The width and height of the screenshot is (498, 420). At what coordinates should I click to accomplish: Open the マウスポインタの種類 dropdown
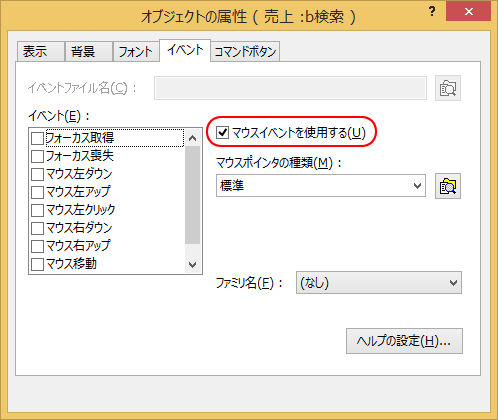(x=321, y=186)
